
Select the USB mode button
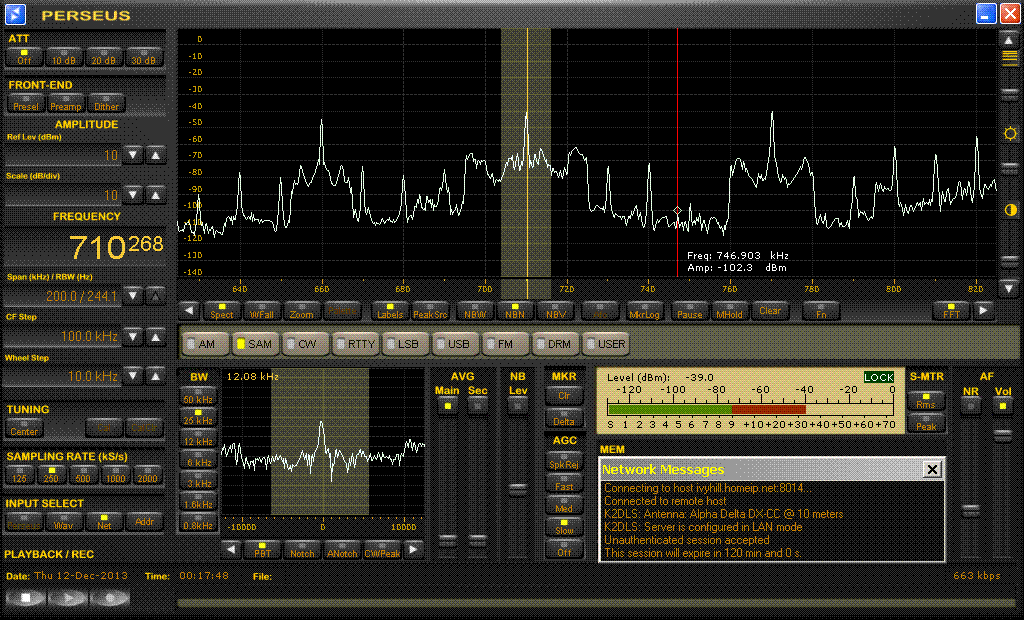click(456, 344)
